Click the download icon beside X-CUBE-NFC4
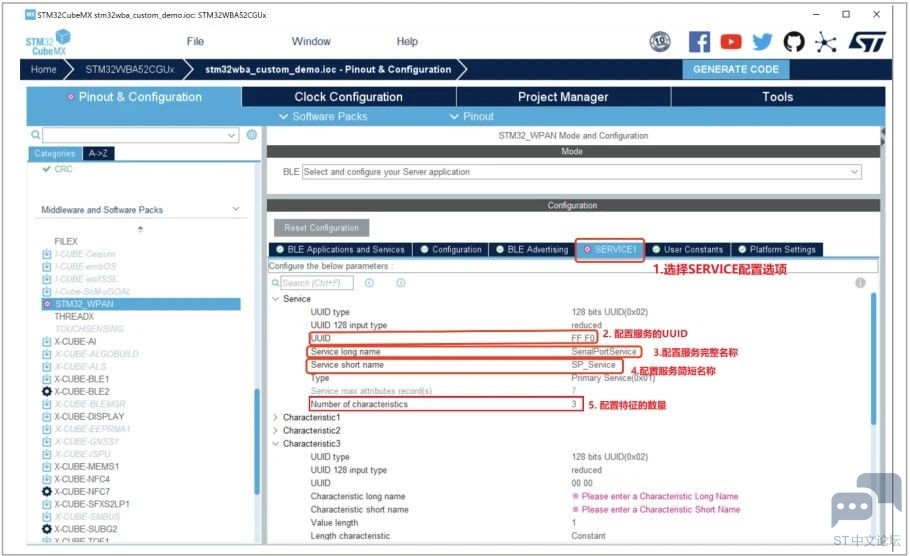This screenshot has height=556, width=910. tap(46, 479)
